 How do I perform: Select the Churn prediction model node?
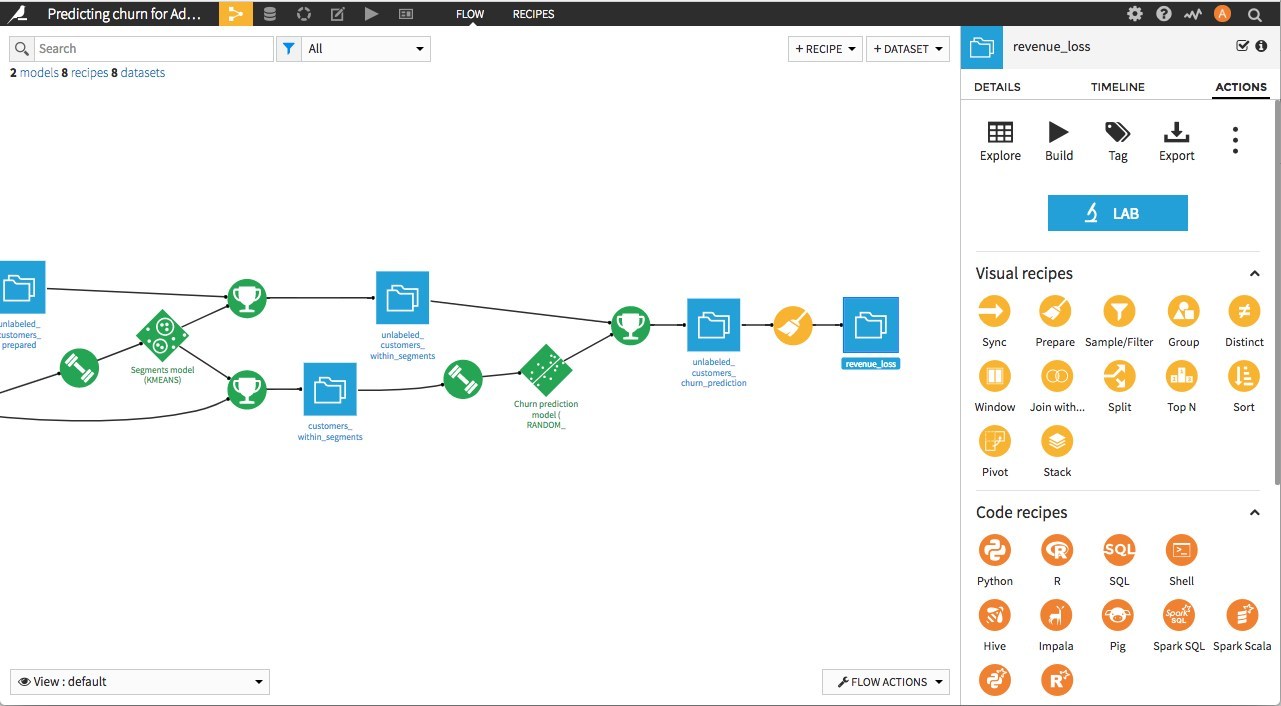click(x=546, y=371)
